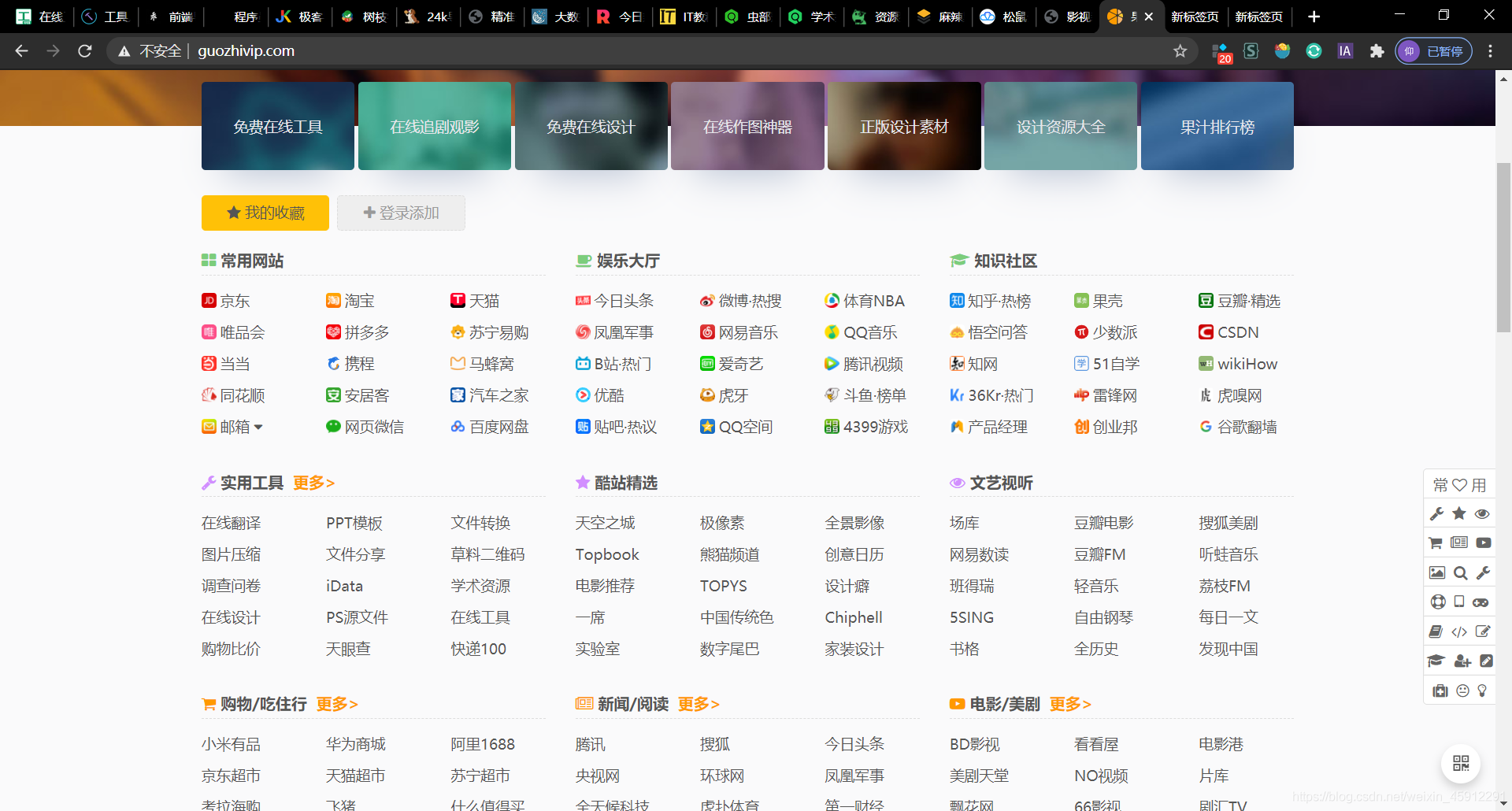
Task: Open the 知乎·热榜 link
Action: pyautogui.click(x=990, y=301)
